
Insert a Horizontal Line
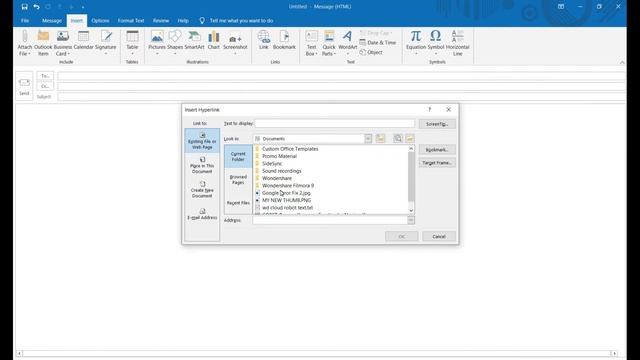pyautogui.click(x=458, y=43)
